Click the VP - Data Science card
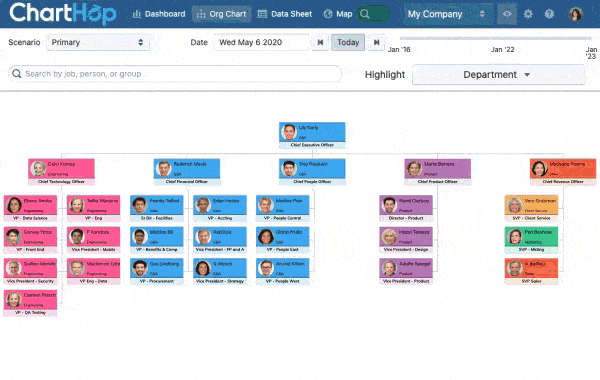Viewport: 600px width, 380px height. pos(30,208)
